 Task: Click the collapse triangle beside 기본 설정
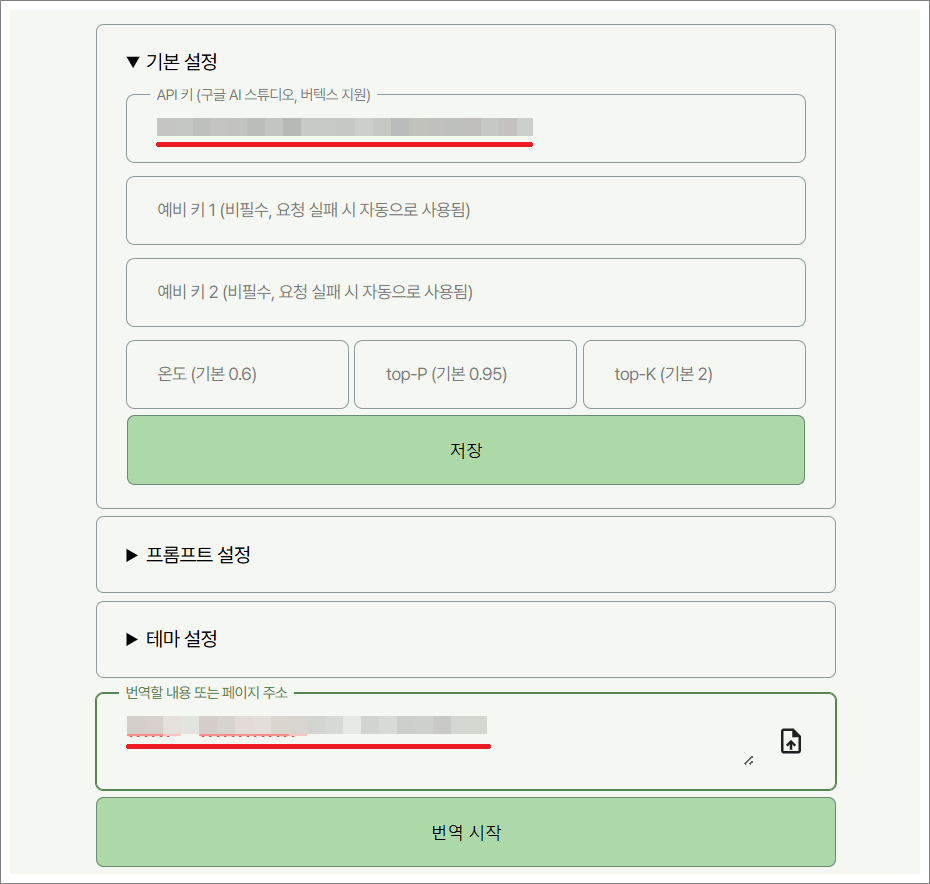[x=130, y=61]
